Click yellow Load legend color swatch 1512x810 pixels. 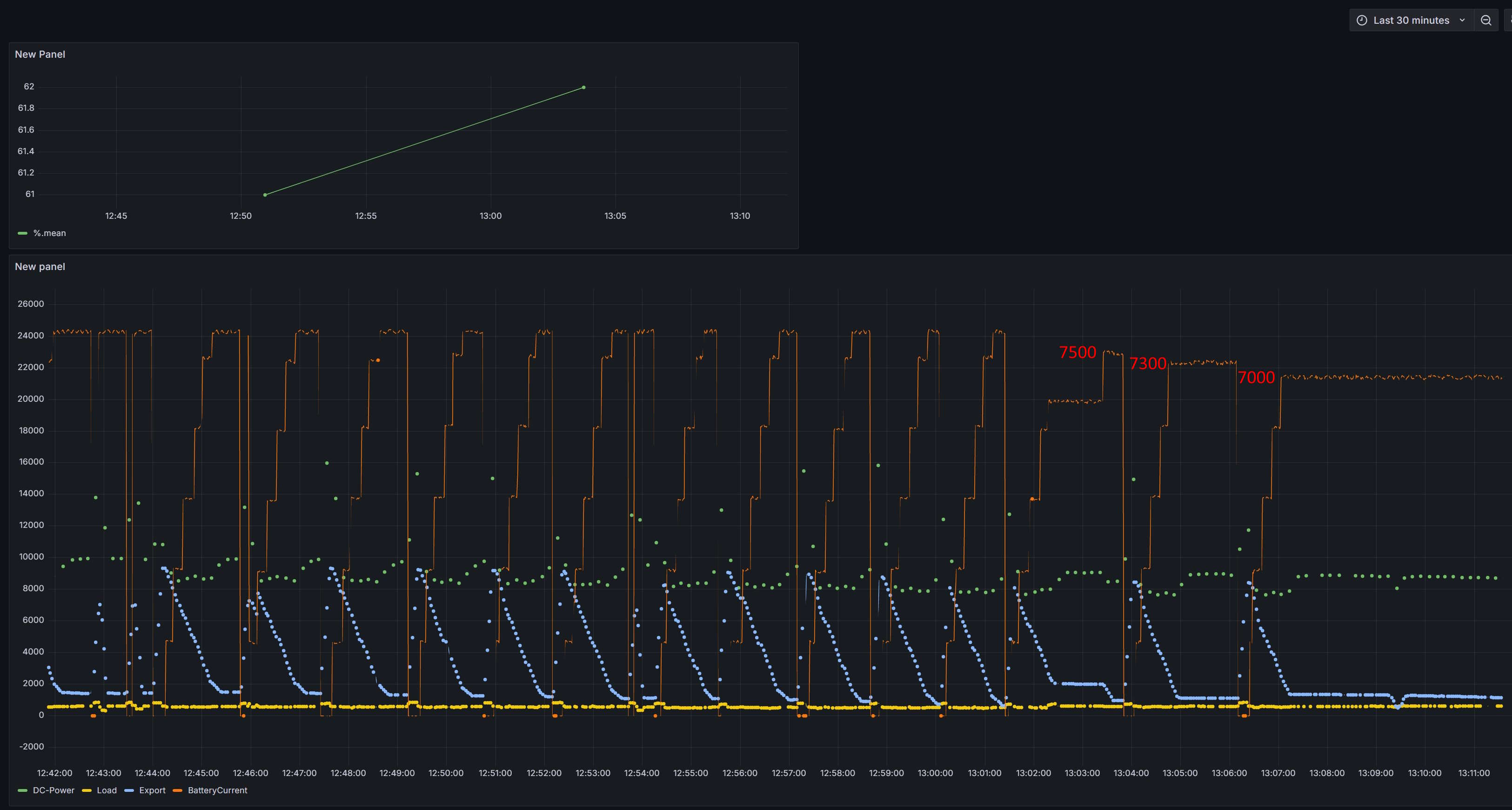pyautogui.click(x=86, y=790)
